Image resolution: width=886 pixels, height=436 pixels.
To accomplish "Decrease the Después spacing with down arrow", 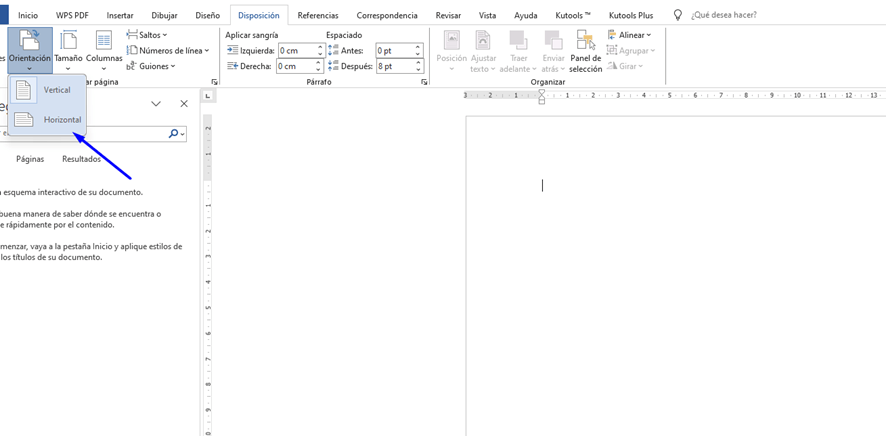I will tap(419, 69).
